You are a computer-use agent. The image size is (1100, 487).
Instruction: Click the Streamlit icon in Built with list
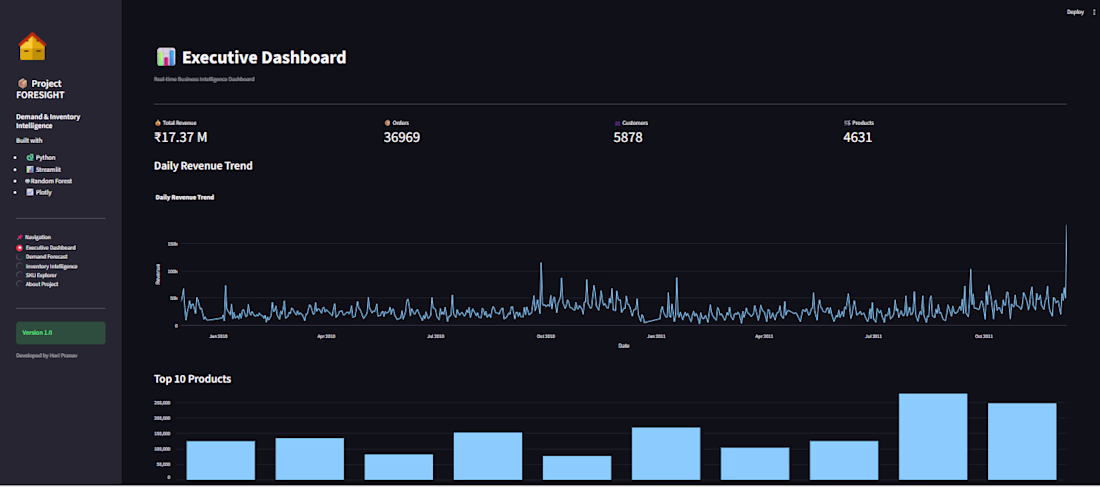[29, 169]
